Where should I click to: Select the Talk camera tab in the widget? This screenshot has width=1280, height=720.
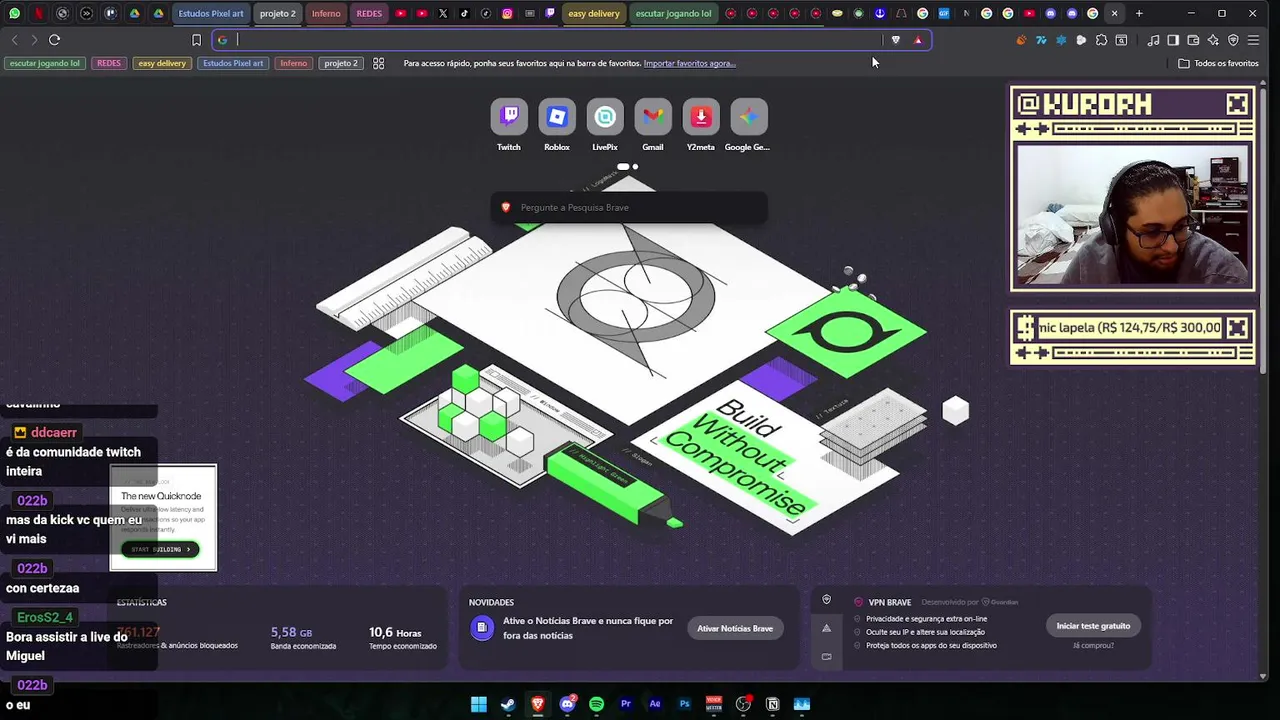(x=826, y=657)
